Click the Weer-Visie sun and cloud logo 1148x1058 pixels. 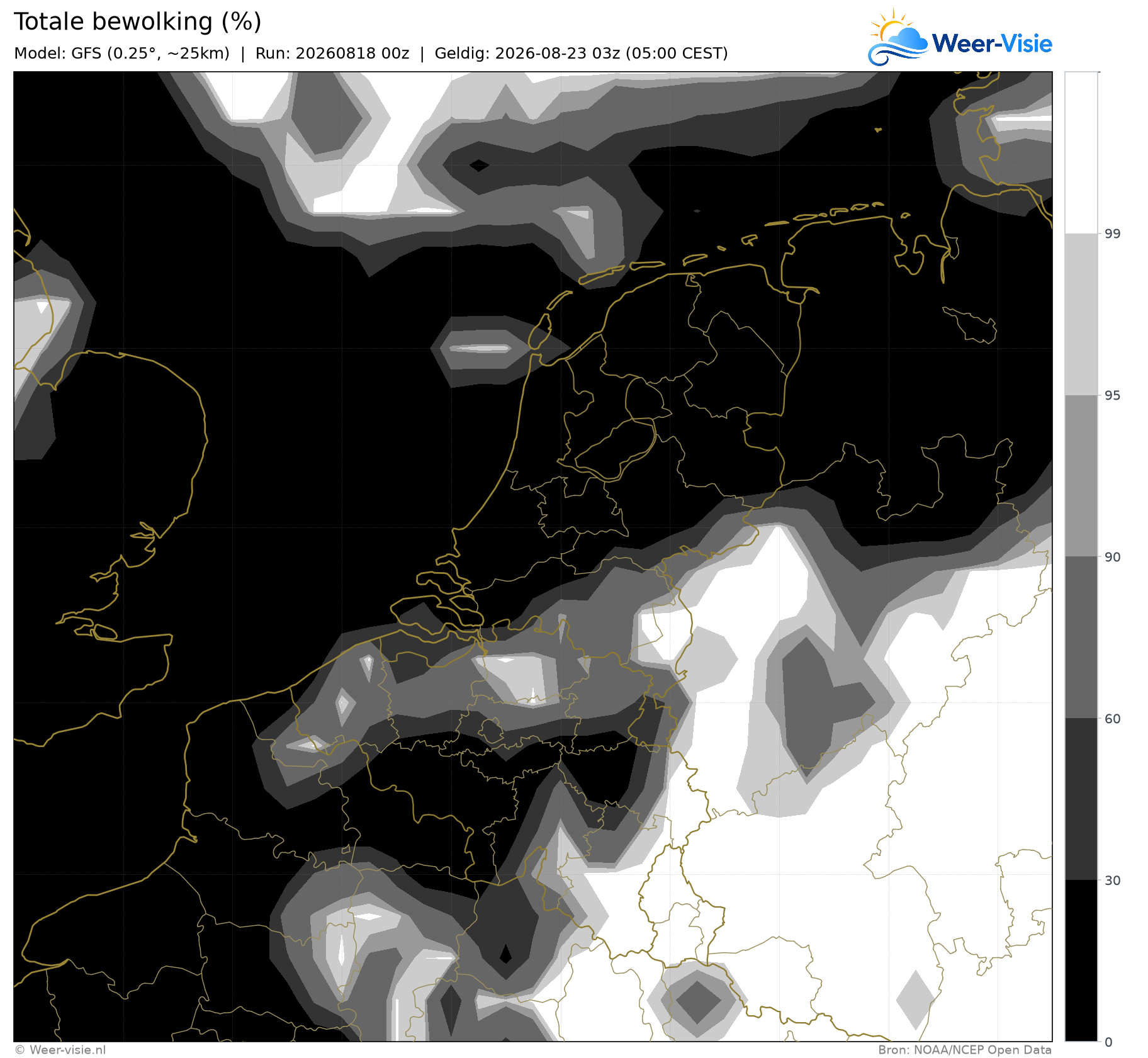[x=898, y=37]
